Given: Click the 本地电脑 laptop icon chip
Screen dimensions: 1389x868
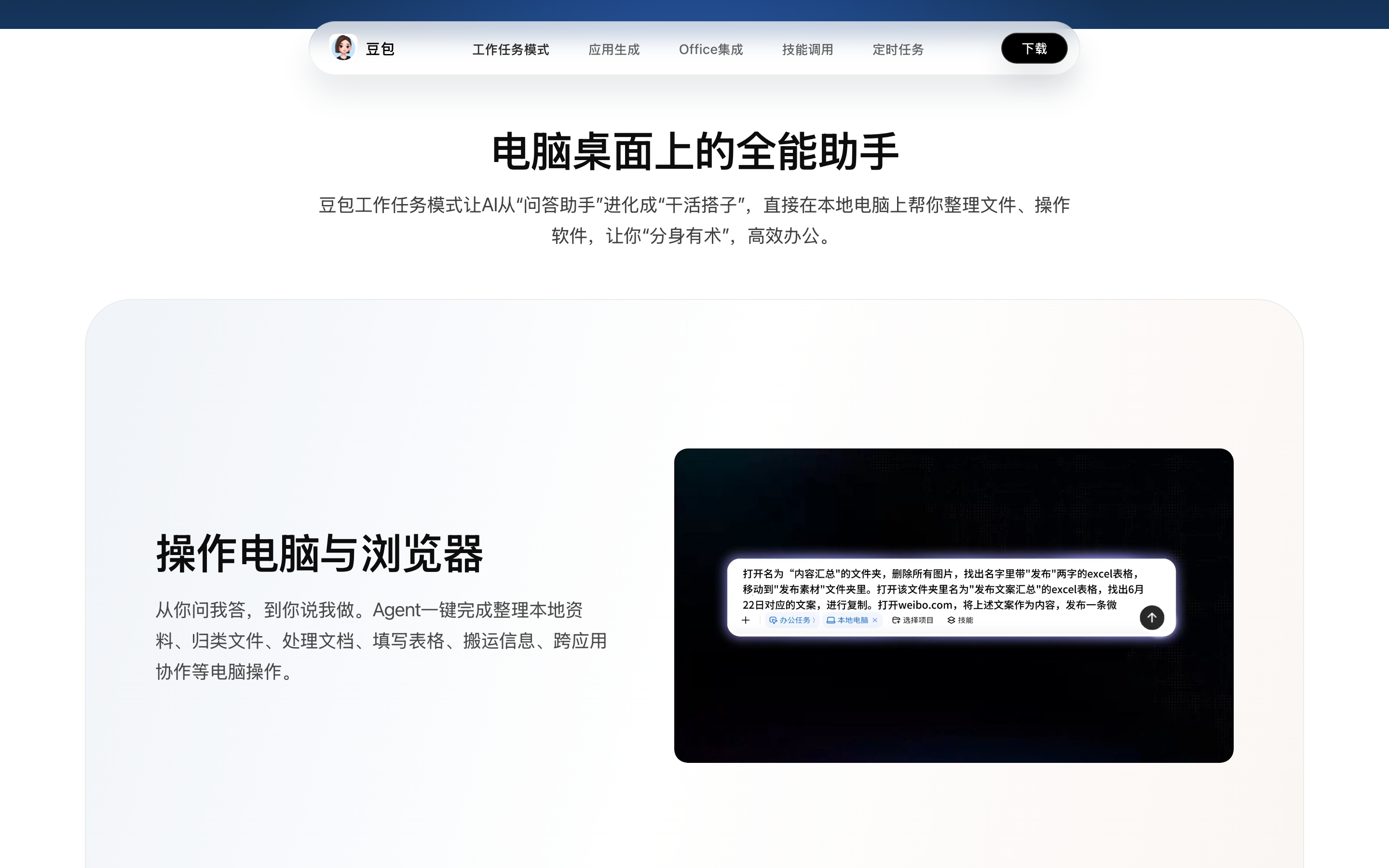Looking at the screenshot, I should (831, 621).
